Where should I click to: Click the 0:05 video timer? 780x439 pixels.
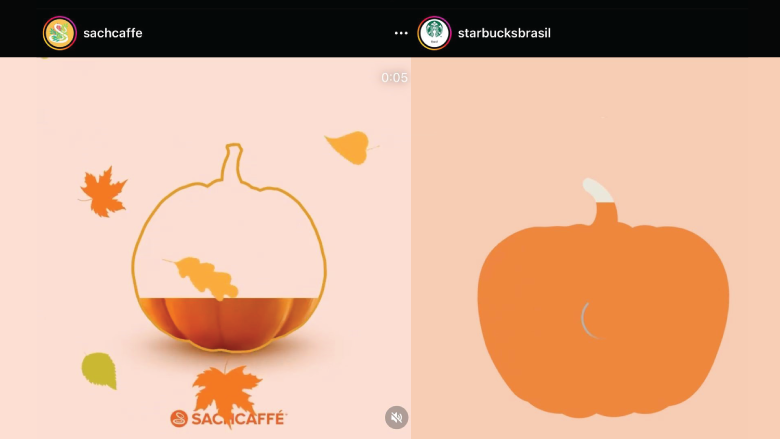(x=394, y=78)
